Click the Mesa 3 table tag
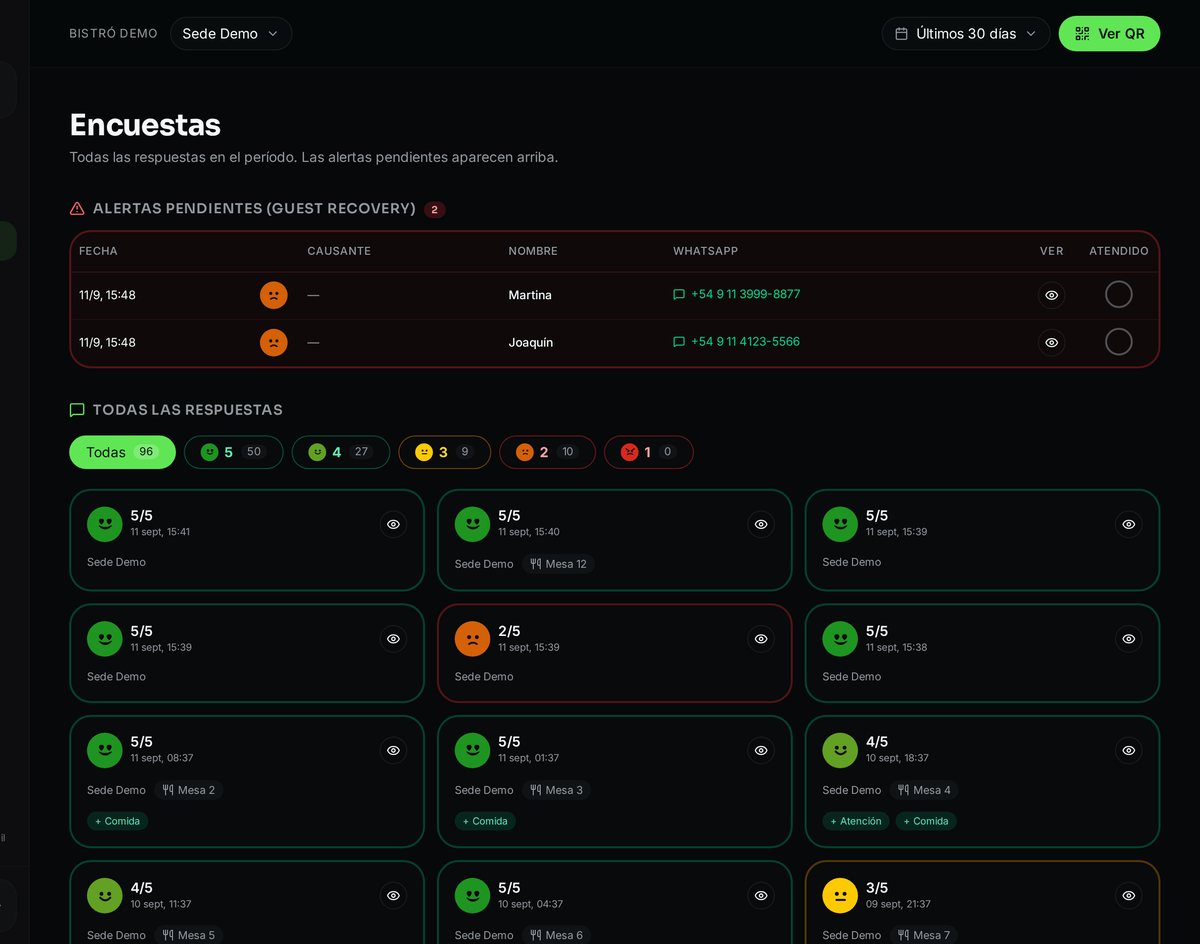 pos(557,790)
